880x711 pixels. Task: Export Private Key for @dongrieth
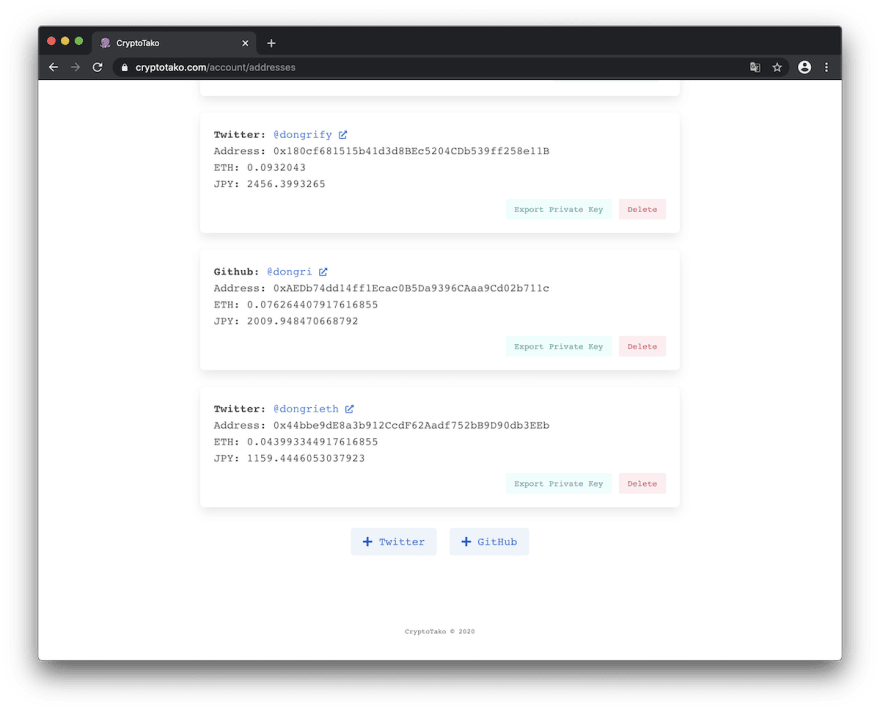(558, 484)
